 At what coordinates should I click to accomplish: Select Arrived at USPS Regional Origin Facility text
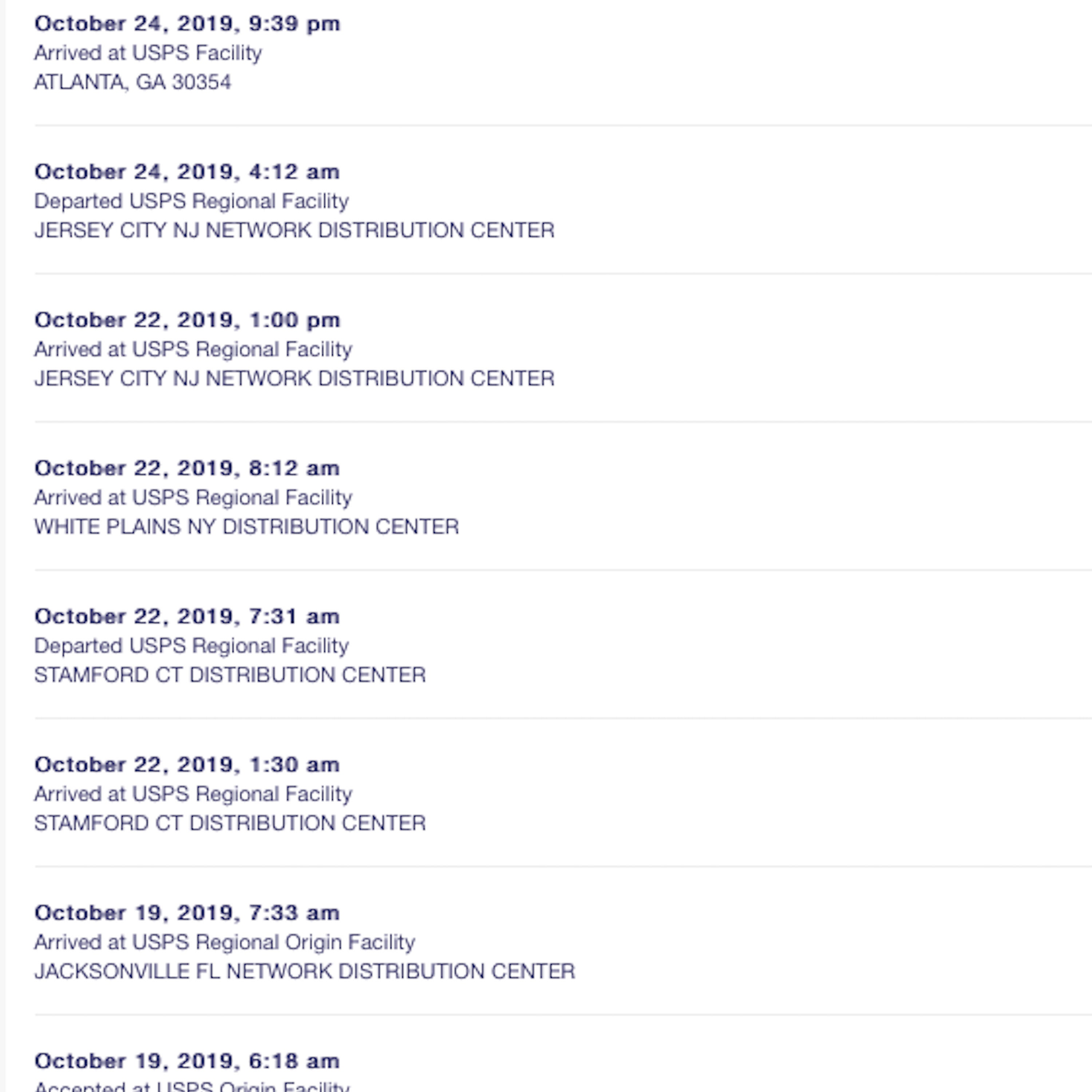pos(225,943)
